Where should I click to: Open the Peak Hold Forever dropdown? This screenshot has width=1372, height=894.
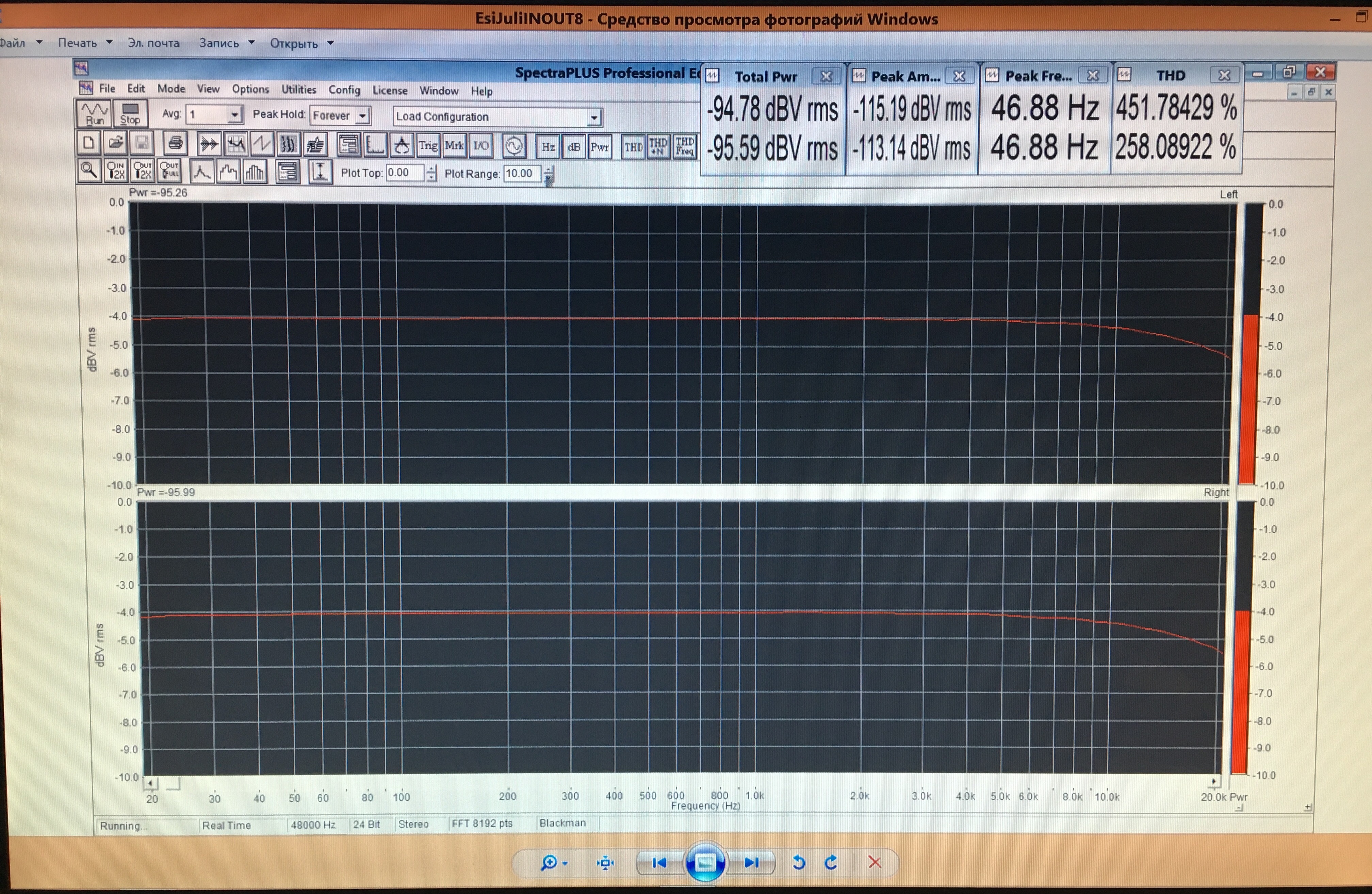coord(363,116)
